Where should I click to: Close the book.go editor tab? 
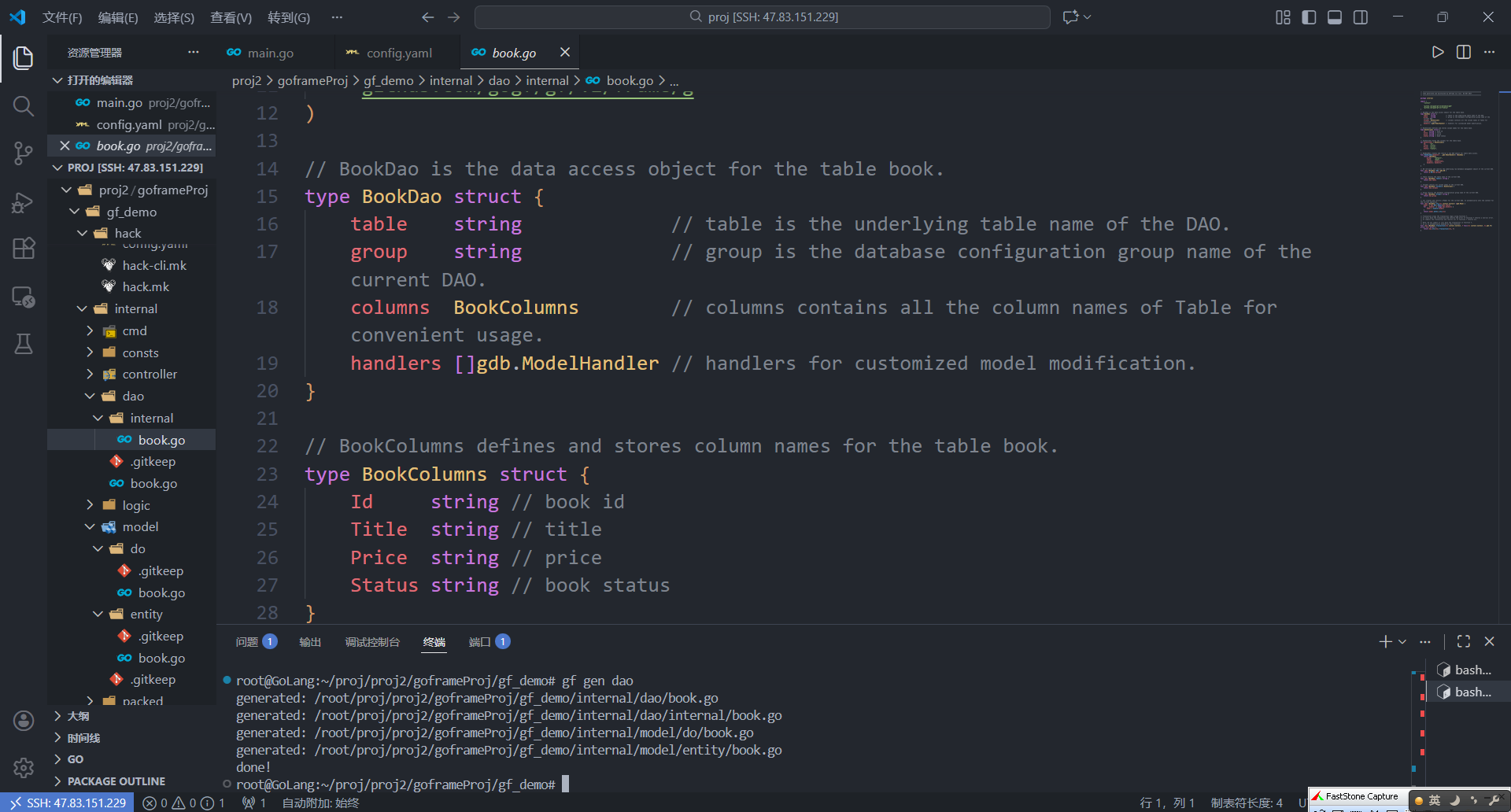tap(565, 52)
